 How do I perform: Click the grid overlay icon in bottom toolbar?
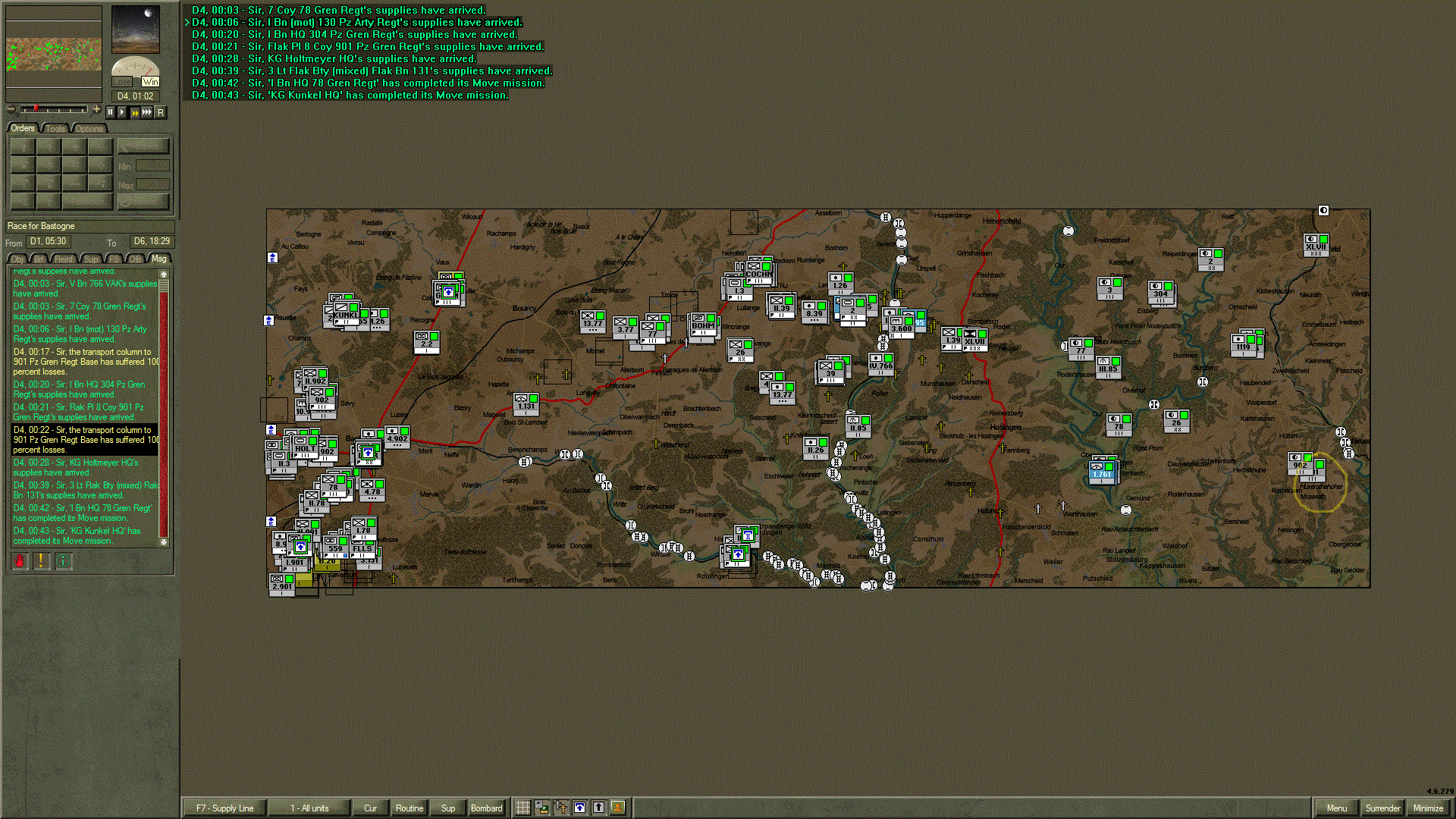coord(523,808)
